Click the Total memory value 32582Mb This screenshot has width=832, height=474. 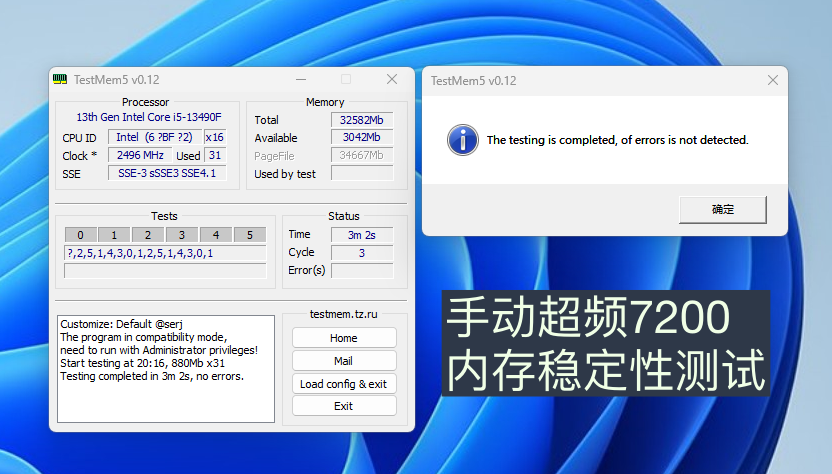362,120
